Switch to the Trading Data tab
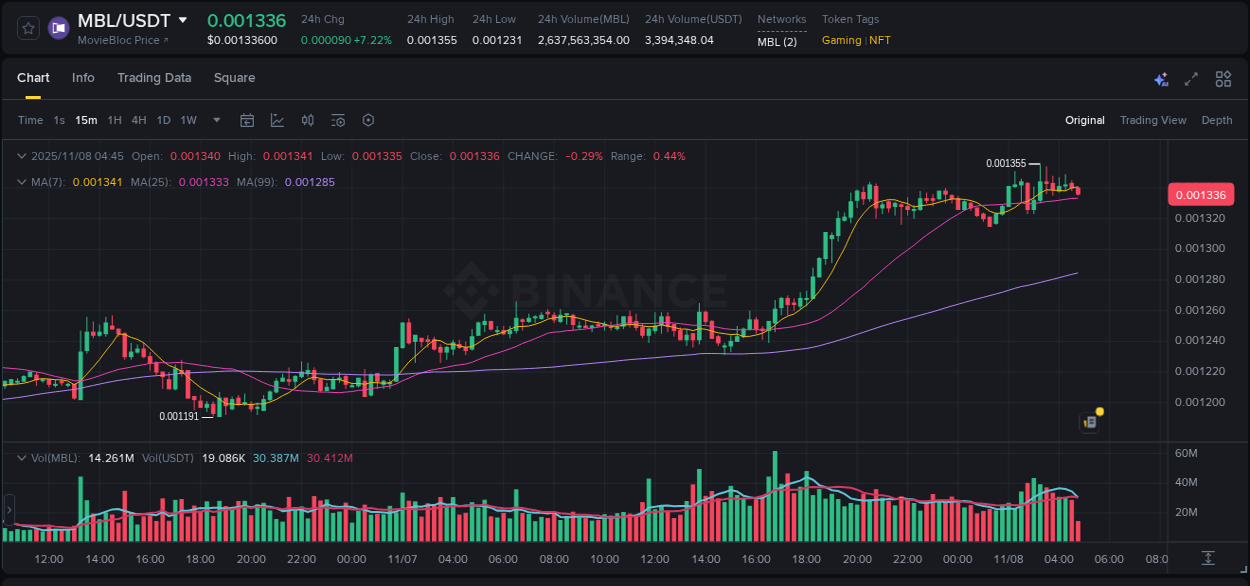 [x=154, y=78]
